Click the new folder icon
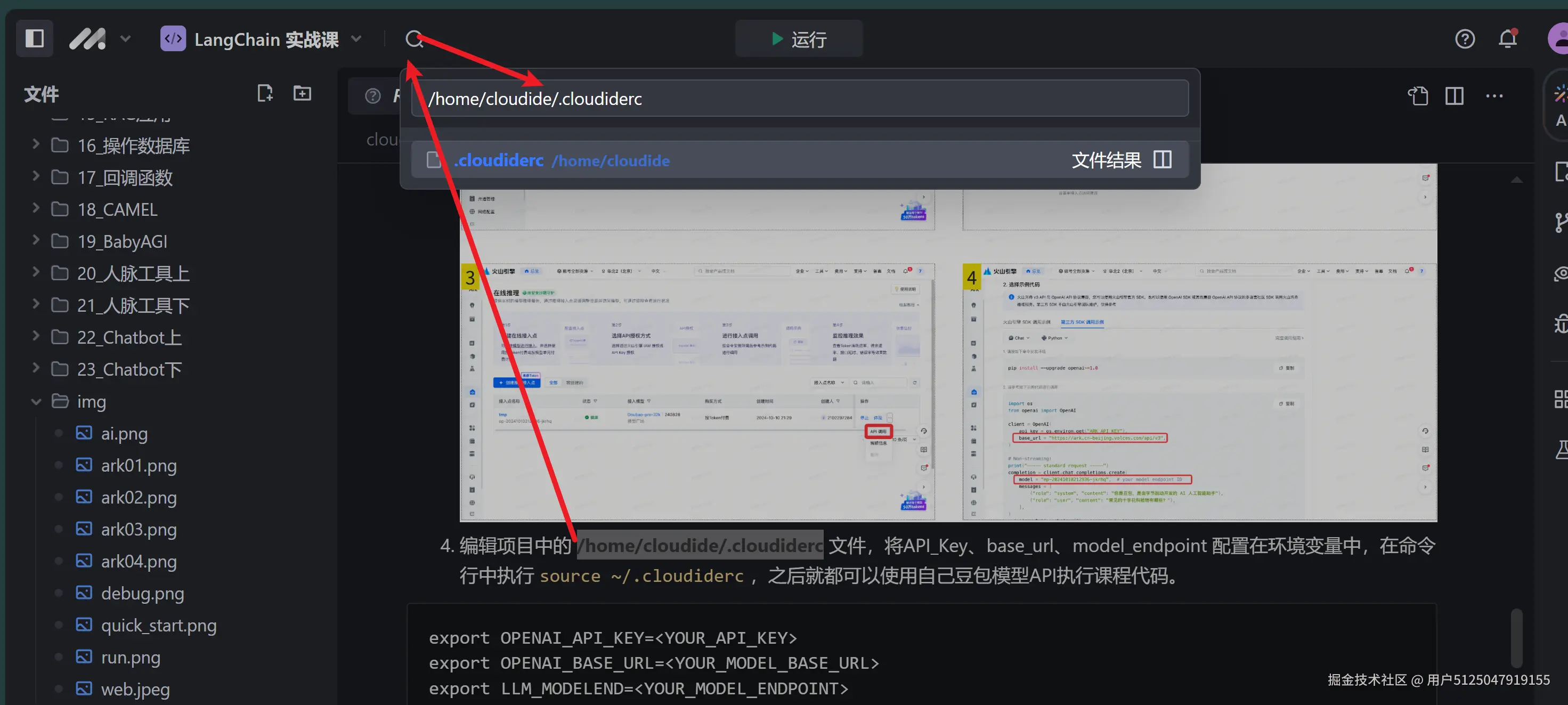Image resolution: width=1568 pixels, height=705 pixels. [x=302, y=93]
